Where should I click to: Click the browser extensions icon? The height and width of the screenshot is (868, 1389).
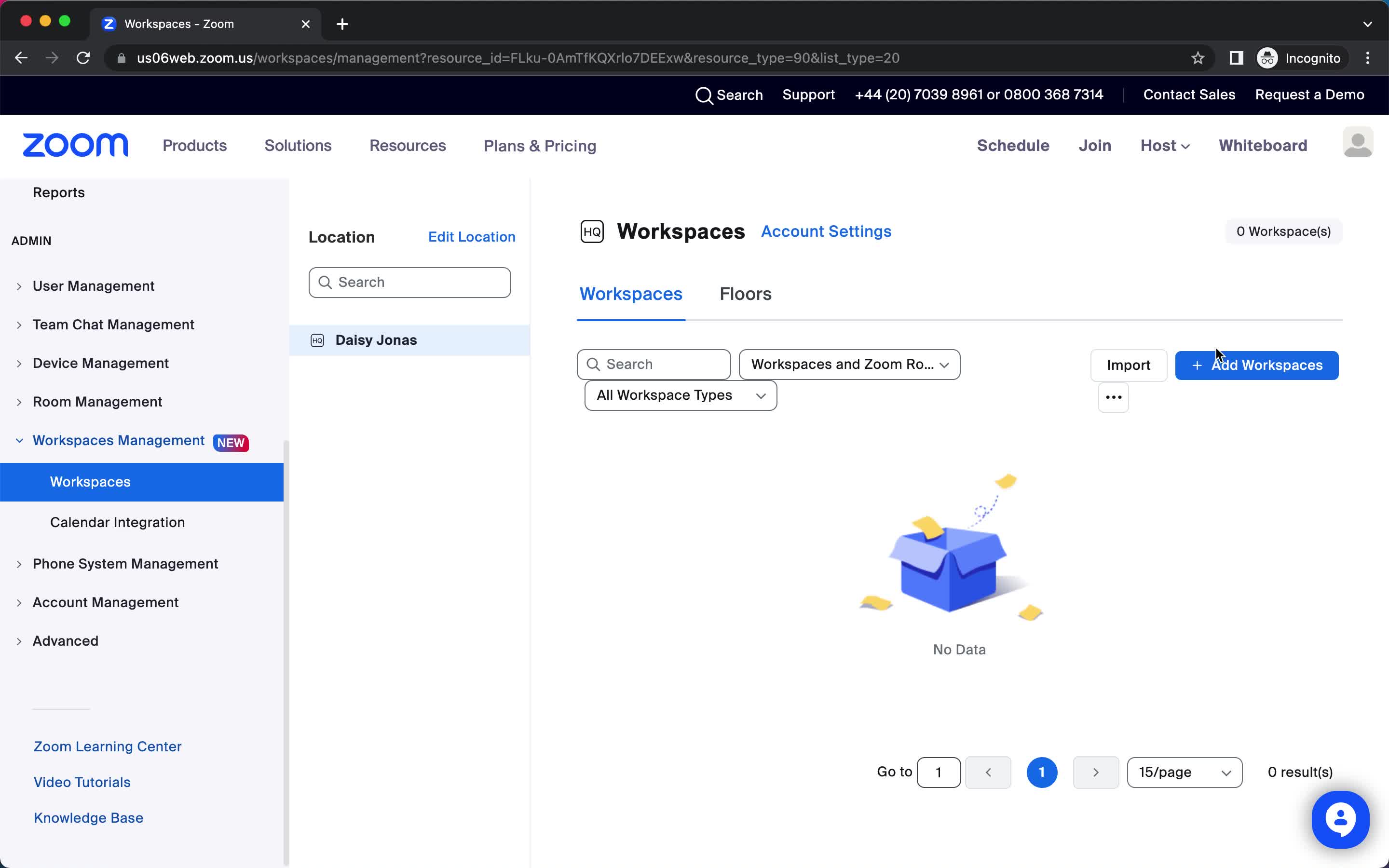point(1235,58)
